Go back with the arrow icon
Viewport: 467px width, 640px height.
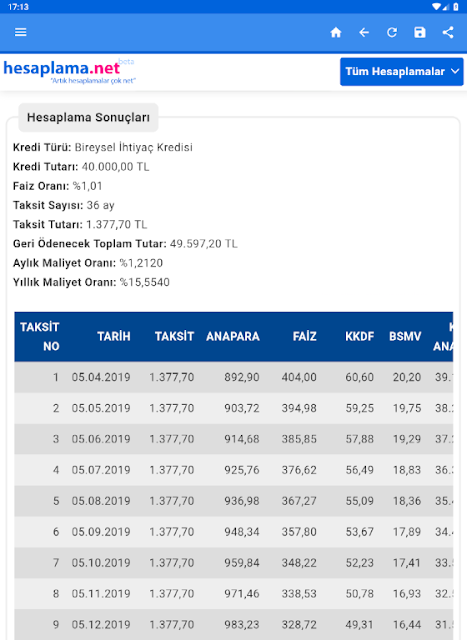(x=364, y=32)
